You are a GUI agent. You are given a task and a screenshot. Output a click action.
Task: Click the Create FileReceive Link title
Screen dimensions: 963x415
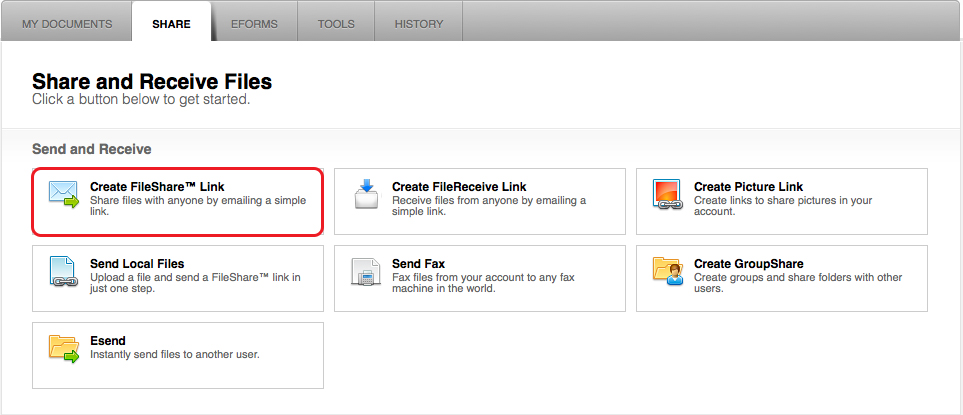459,187
